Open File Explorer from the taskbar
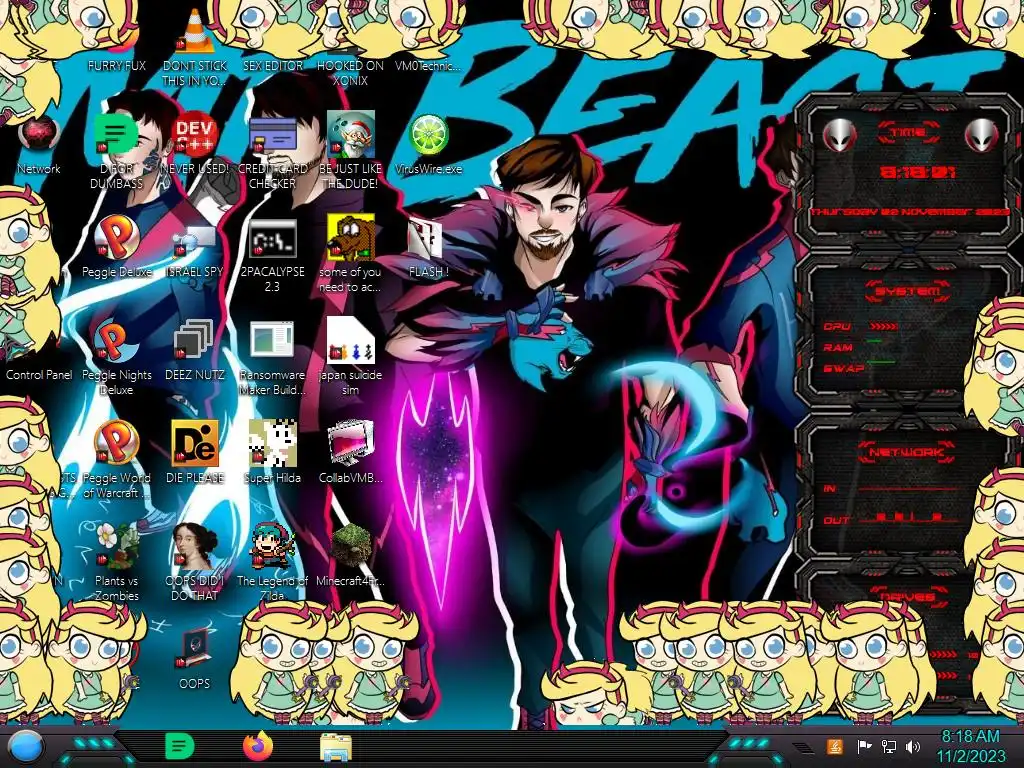1024x768 pixels. [336, 748]
